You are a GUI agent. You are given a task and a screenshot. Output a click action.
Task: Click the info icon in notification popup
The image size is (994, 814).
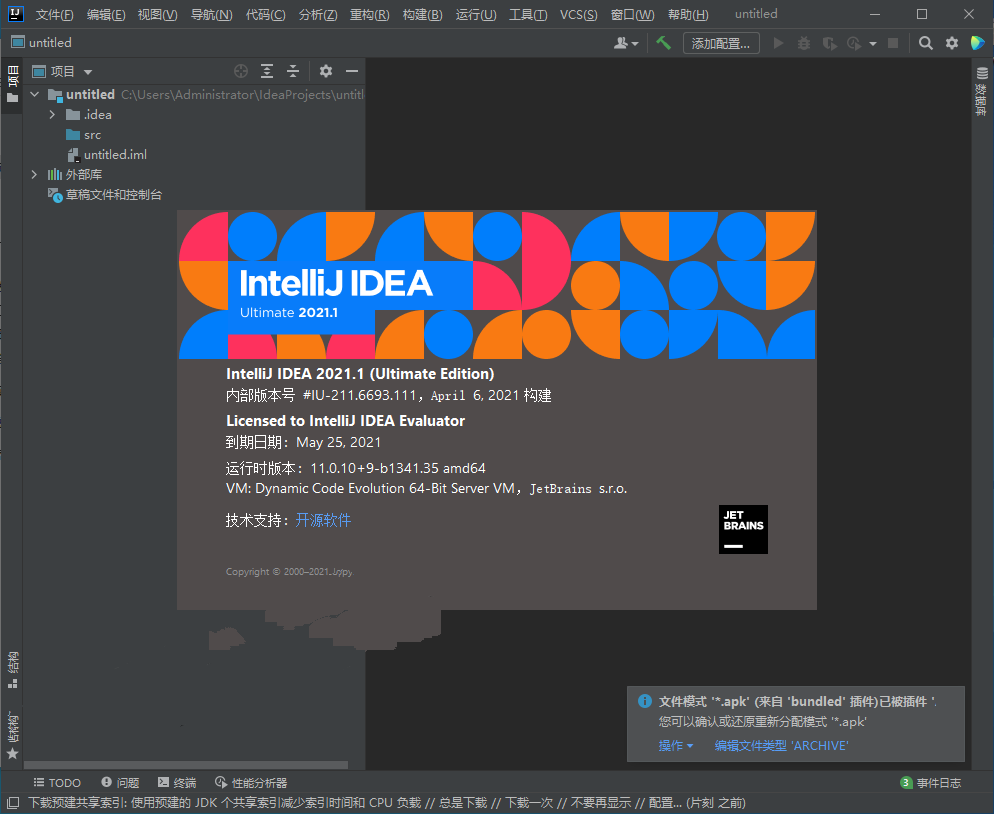(645, 701)
